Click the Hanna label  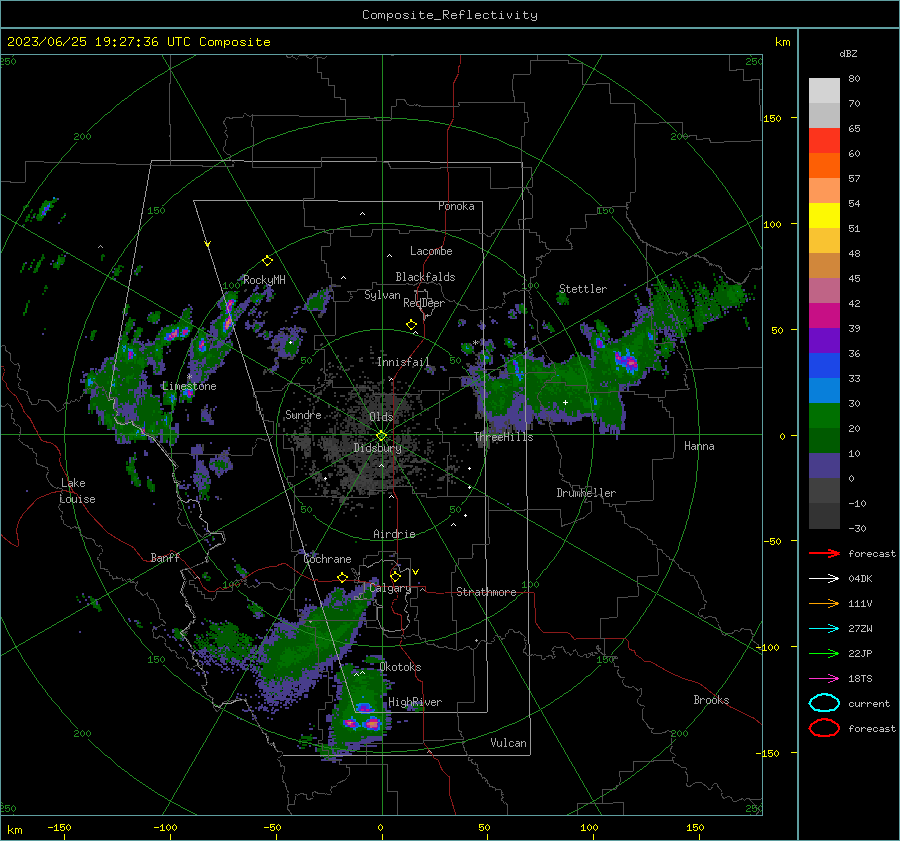[699, 446]
